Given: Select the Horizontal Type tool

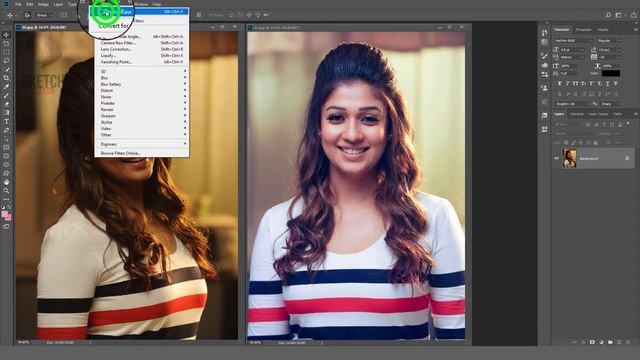Looking at the screenshot, I should click(x=6, y=122).
